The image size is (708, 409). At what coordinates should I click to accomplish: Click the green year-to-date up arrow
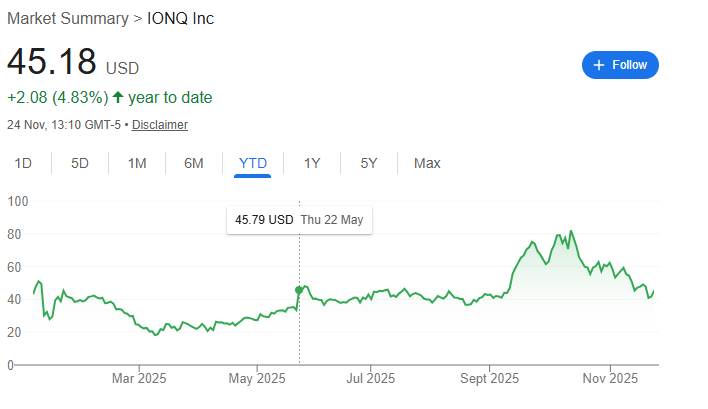pyautogui.click(x=118, y=98)
